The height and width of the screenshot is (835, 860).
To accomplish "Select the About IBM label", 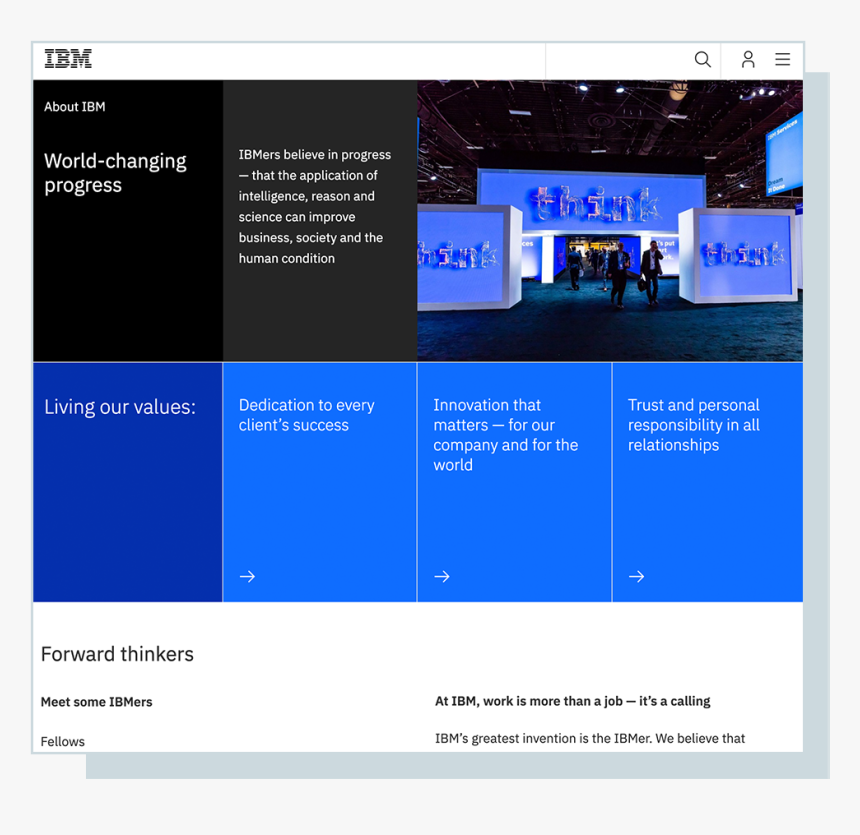I will (x=74, y=107).
